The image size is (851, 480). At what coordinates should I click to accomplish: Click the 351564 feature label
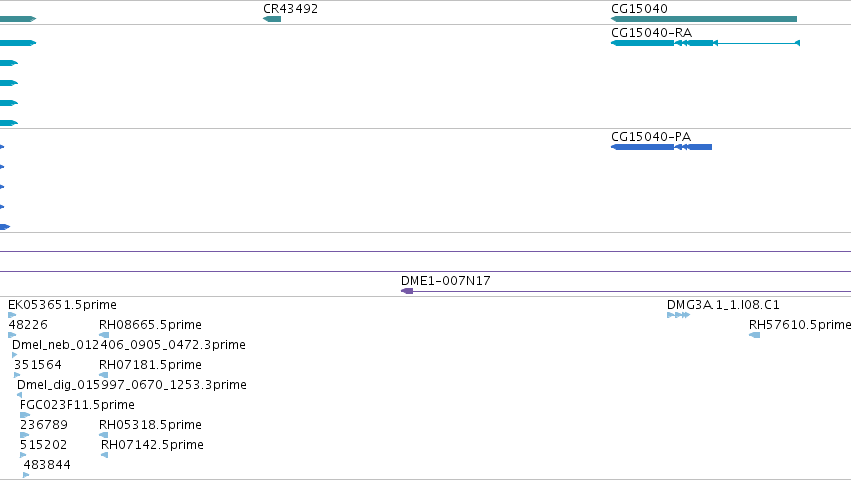coord(37,365)
